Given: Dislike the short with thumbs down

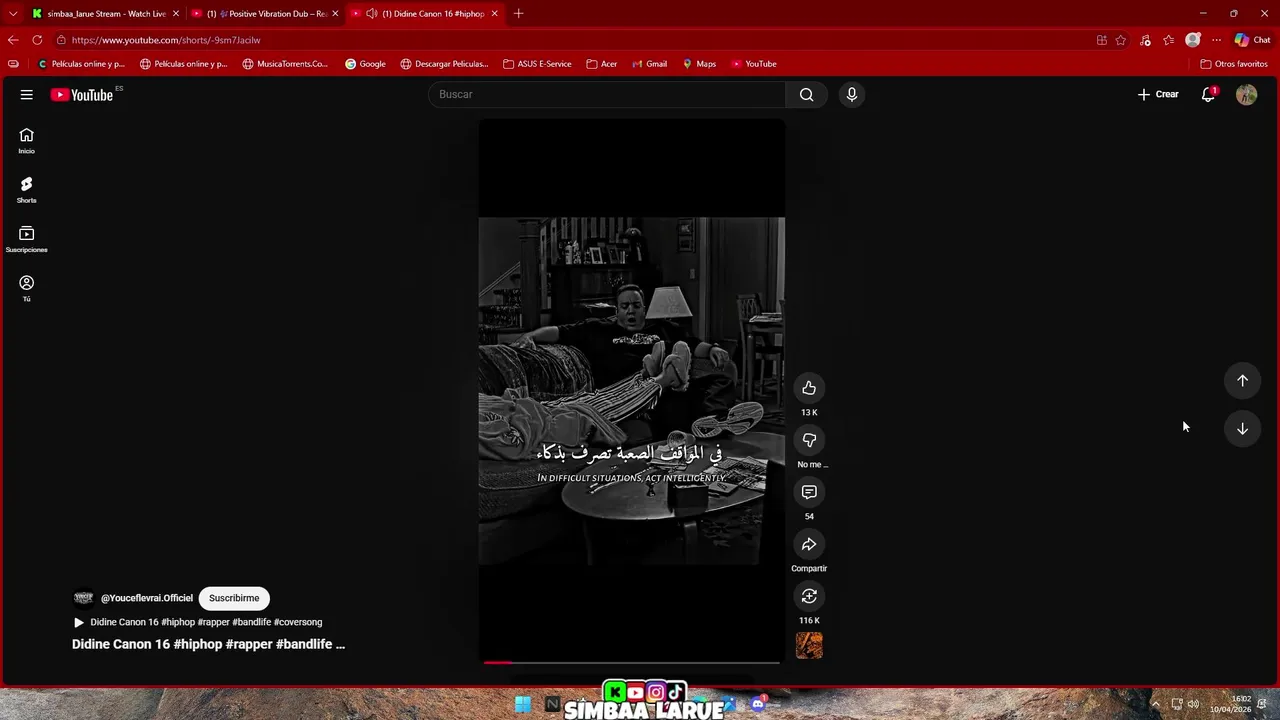Looking at the screenshot, I should click(809, 440).
